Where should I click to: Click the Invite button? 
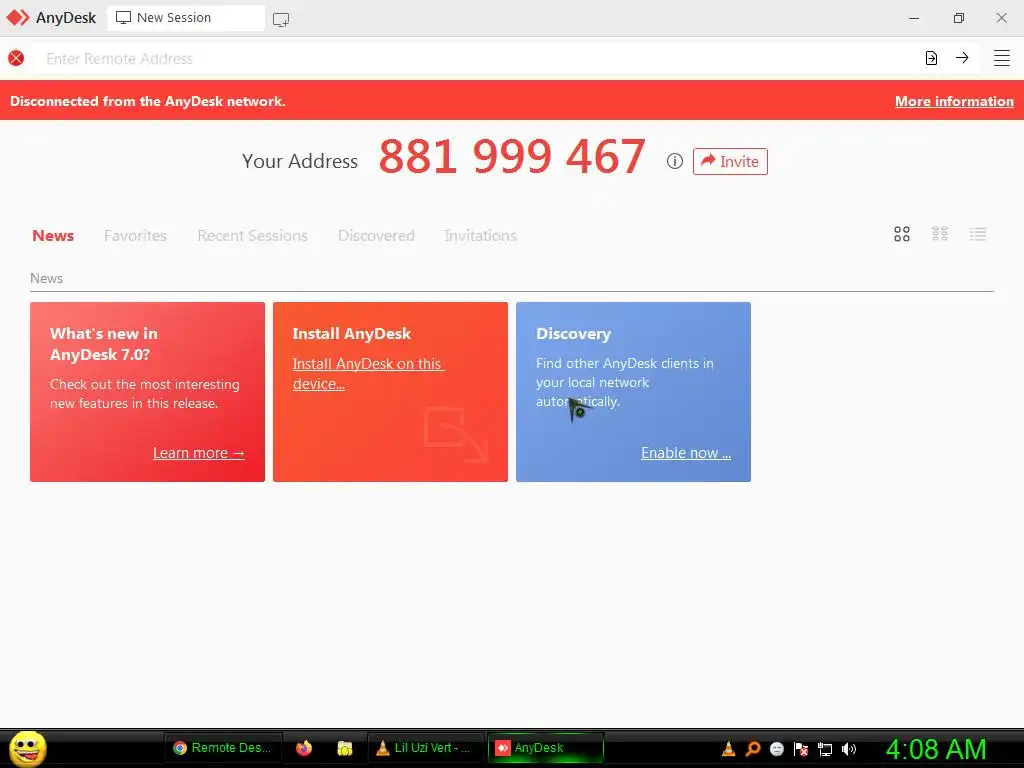coord(730,161)
